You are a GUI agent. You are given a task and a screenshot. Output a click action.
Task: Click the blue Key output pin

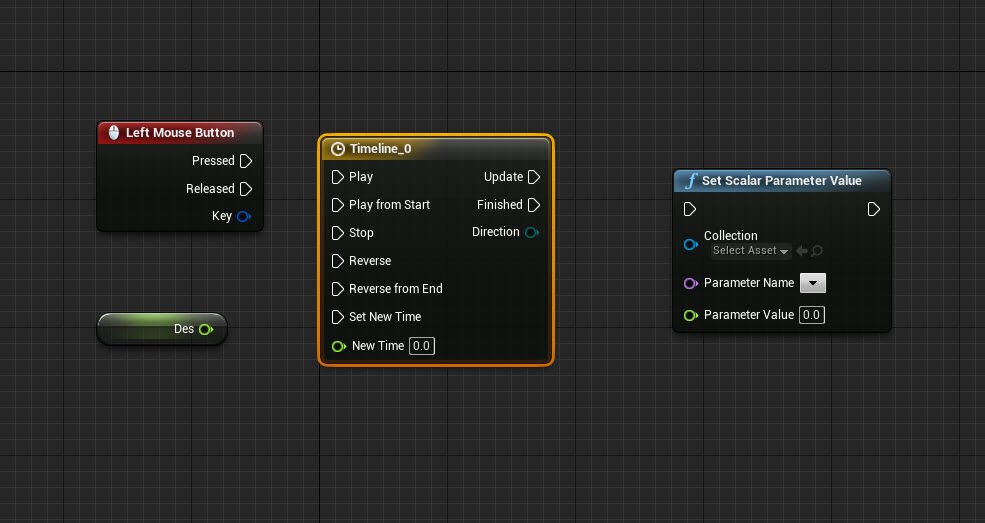tap(244, 216)
